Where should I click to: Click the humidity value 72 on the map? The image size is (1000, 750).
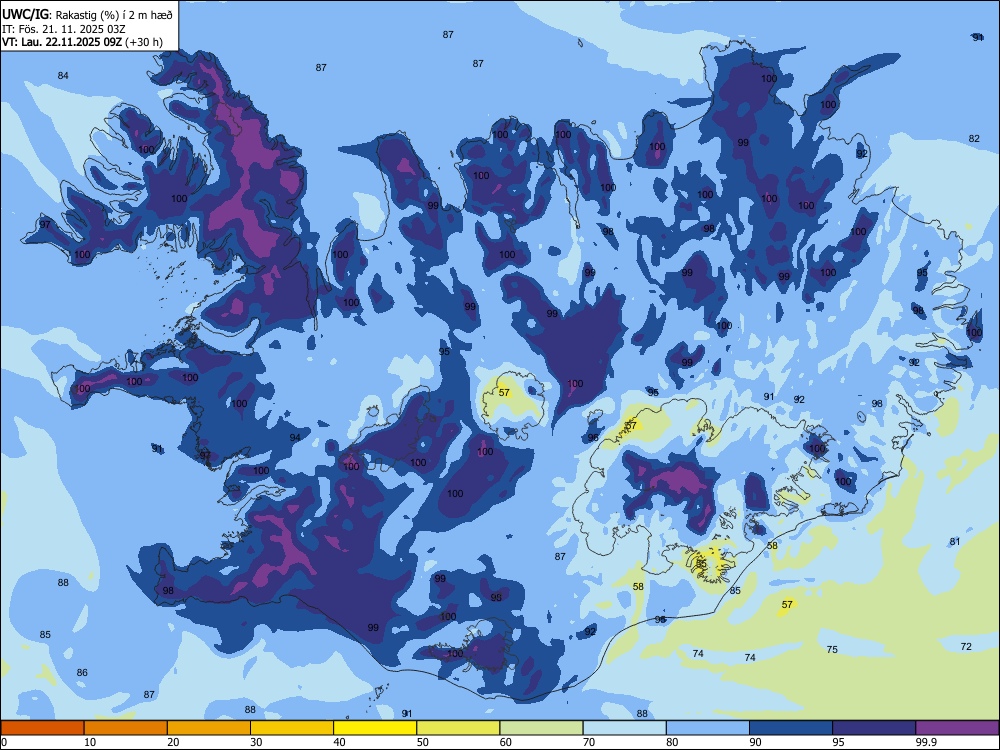tap(966, 647)
